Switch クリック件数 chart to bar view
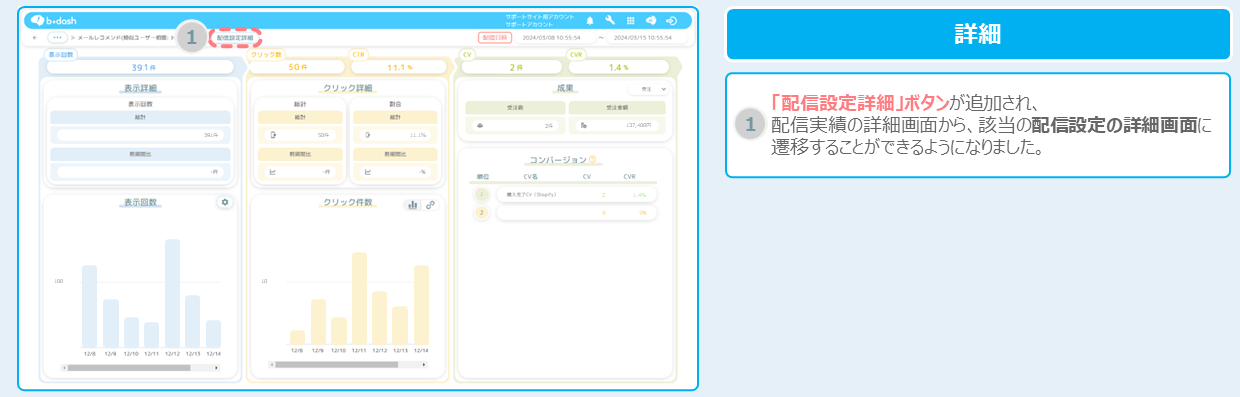Viewport: 1240px width, 397px height. click(x=412, y=204)
